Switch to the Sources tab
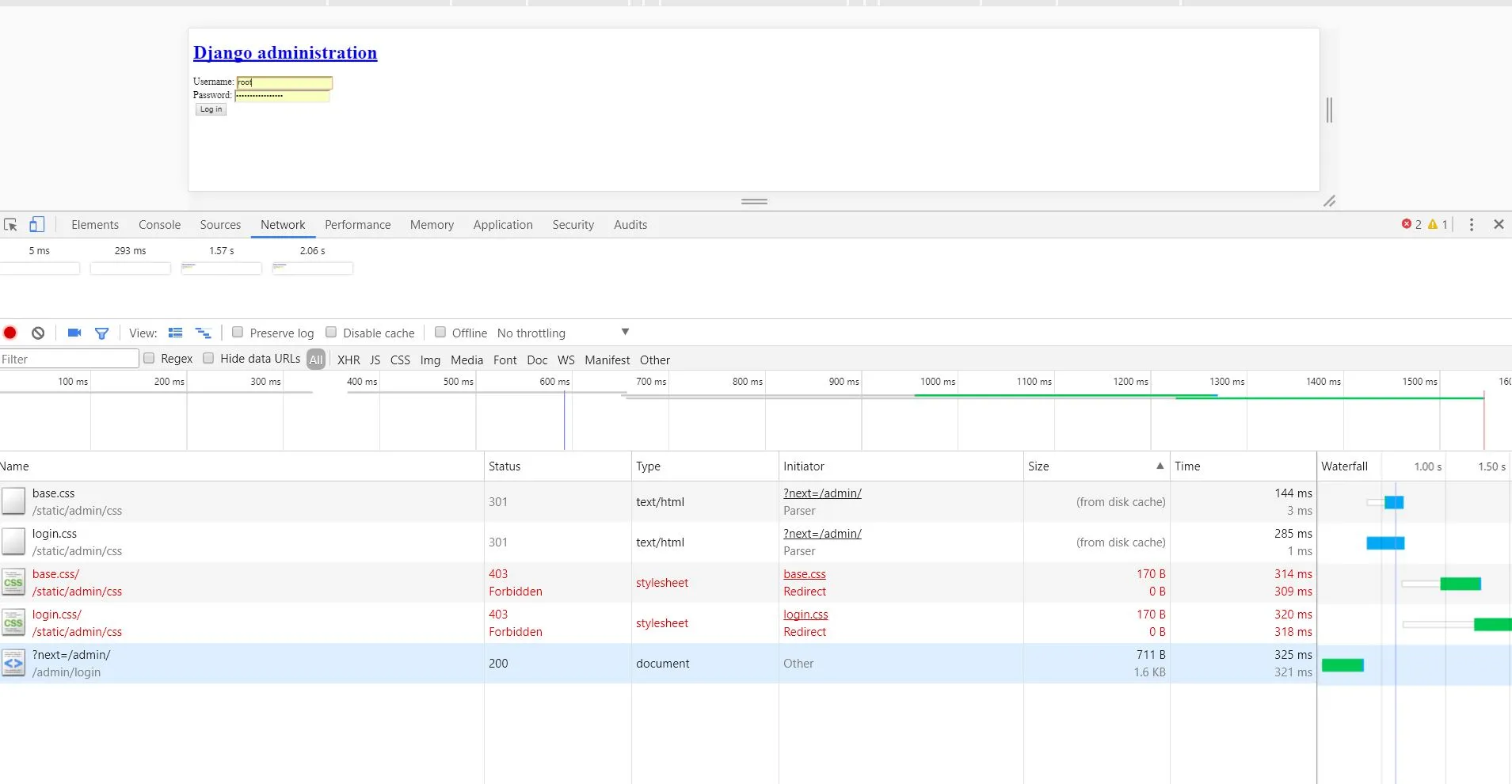The height and width of the screenshot is (784, 1512). (220, 225)
